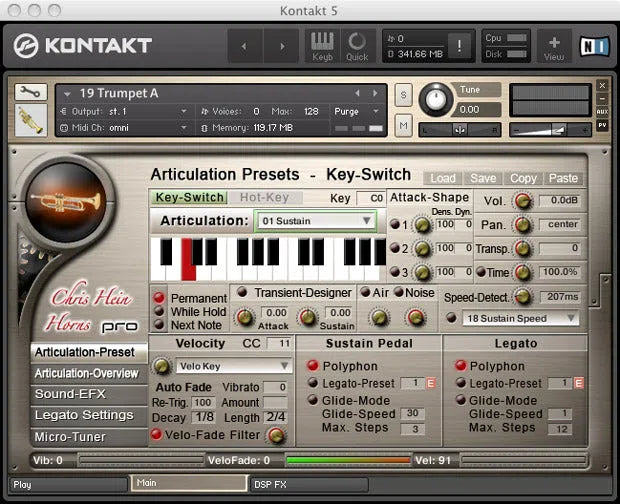Open the Keyb keyboard view icon

[x=322, y=45]
